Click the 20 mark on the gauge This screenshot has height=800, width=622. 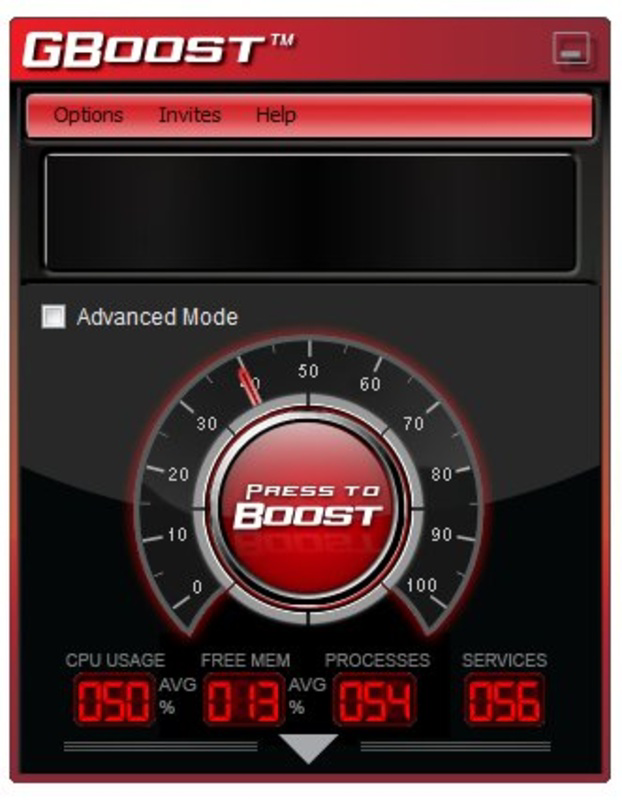179,474
